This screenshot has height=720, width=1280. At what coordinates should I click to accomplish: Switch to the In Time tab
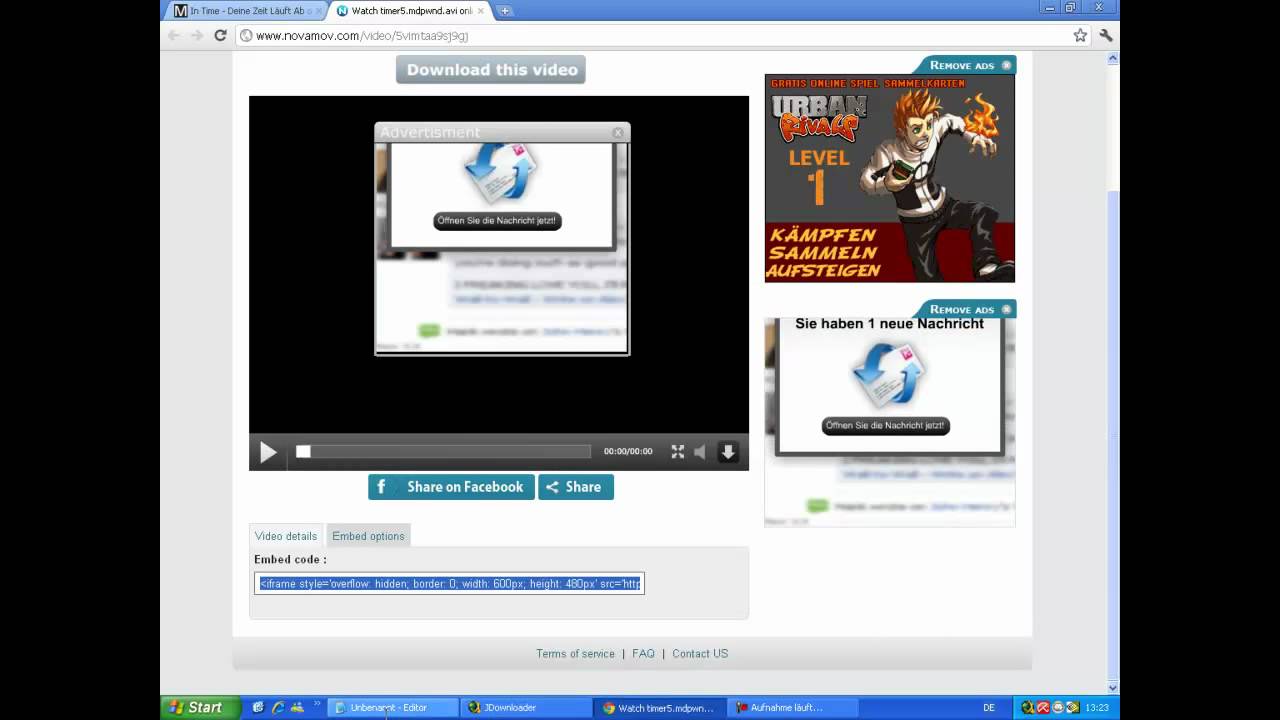[247, 11]
